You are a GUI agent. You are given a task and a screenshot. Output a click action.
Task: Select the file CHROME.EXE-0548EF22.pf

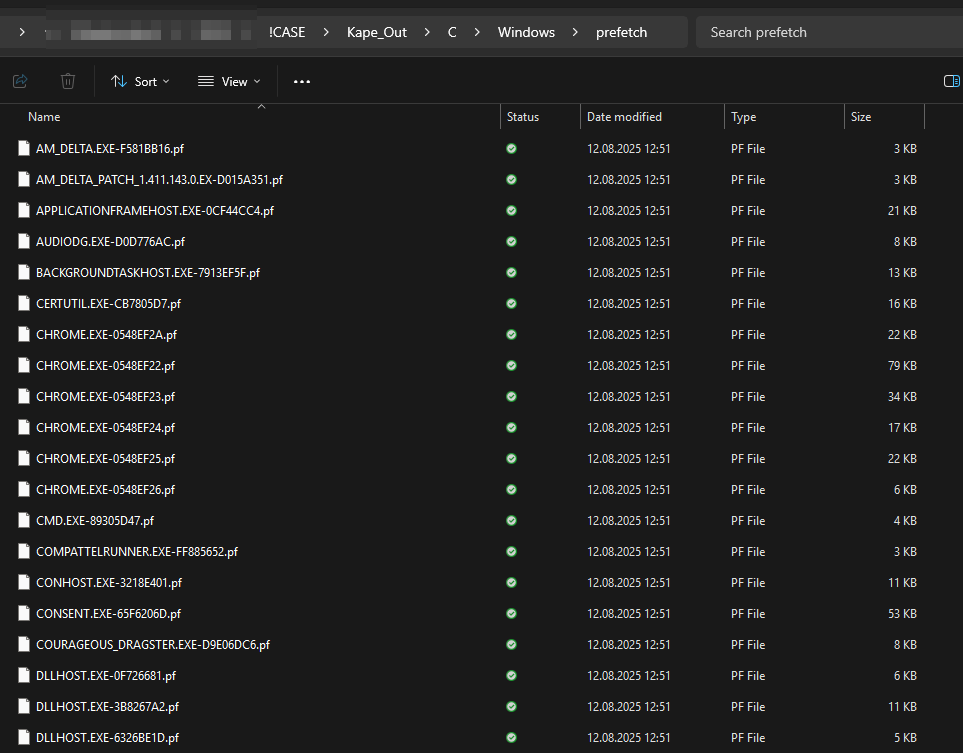105,366
